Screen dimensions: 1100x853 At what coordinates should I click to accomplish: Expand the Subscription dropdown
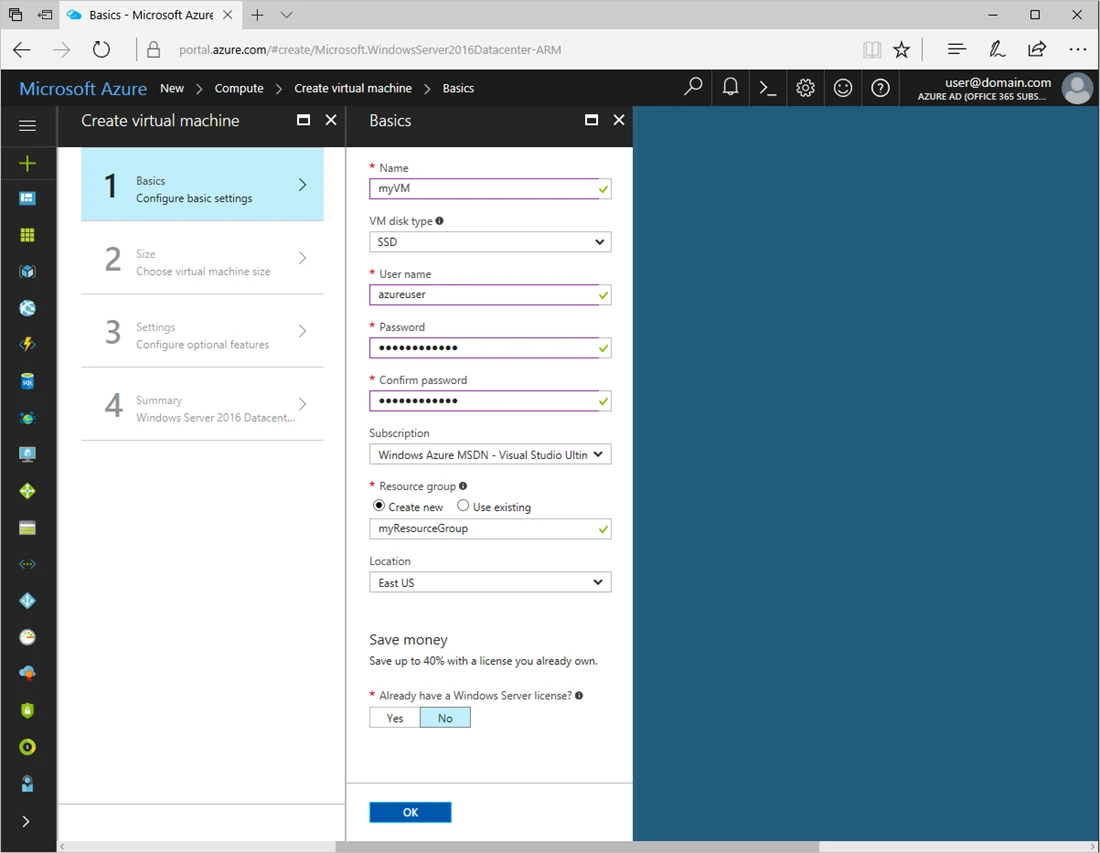[490, 455]
